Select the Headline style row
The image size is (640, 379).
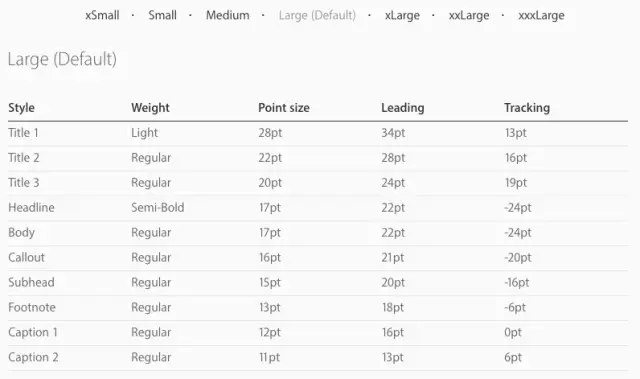[318, 208]
